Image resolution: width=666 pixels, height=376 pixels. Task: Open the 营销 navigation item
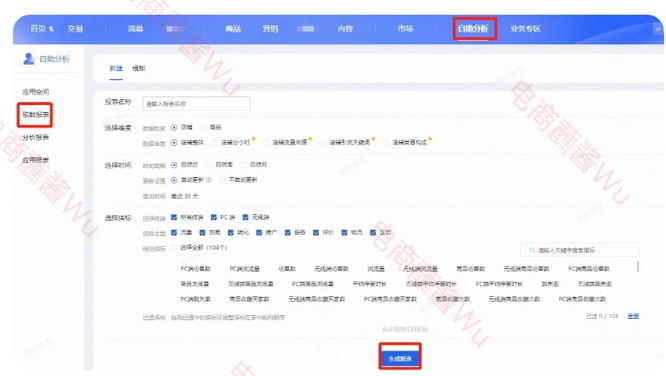271,28
